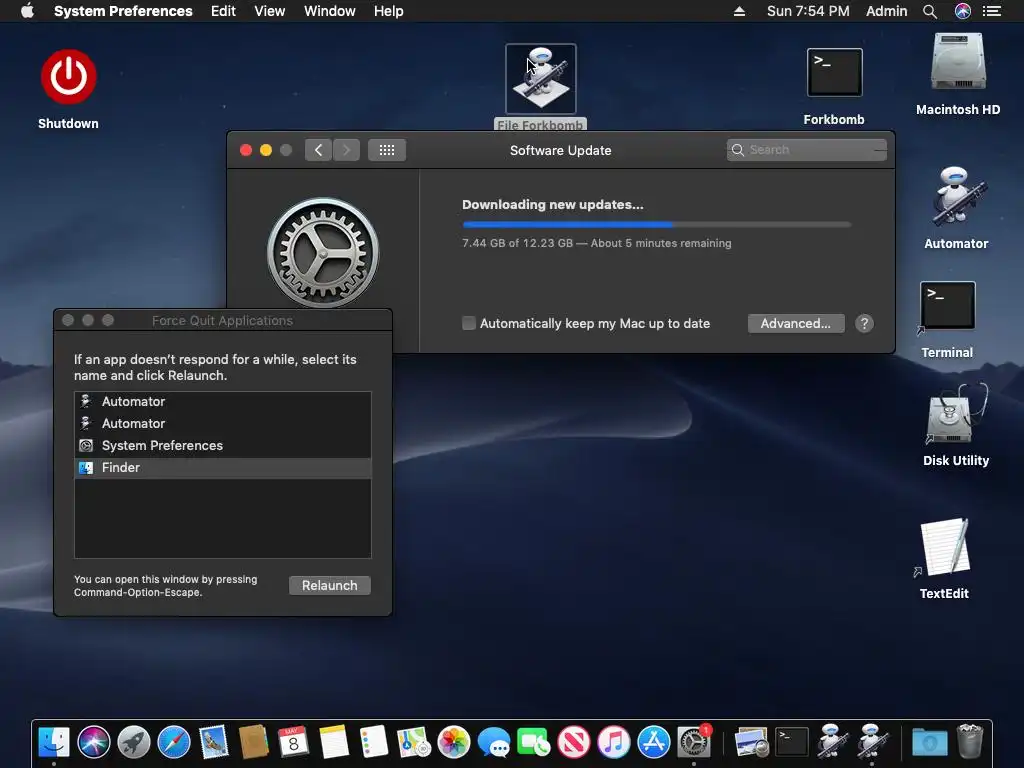1024x768 pixels.
Task: Click the download progress bar in Software Update
Action: click(x=656, y=224)
